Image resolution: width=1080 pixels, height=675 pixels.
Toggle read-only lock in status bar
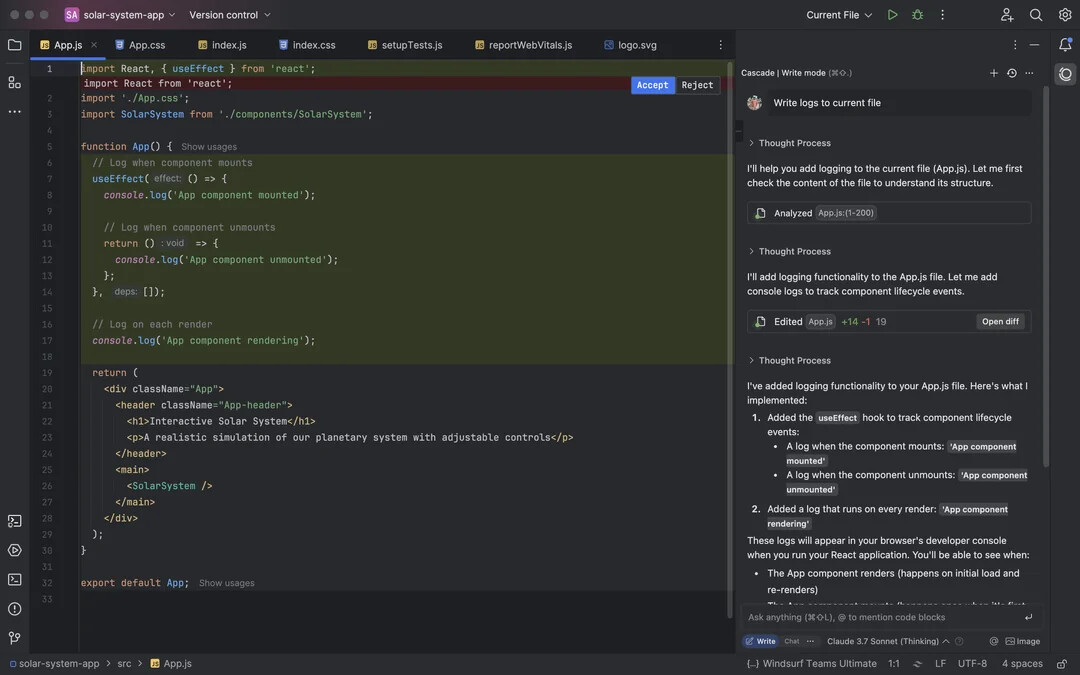(x=1062, y=664)
